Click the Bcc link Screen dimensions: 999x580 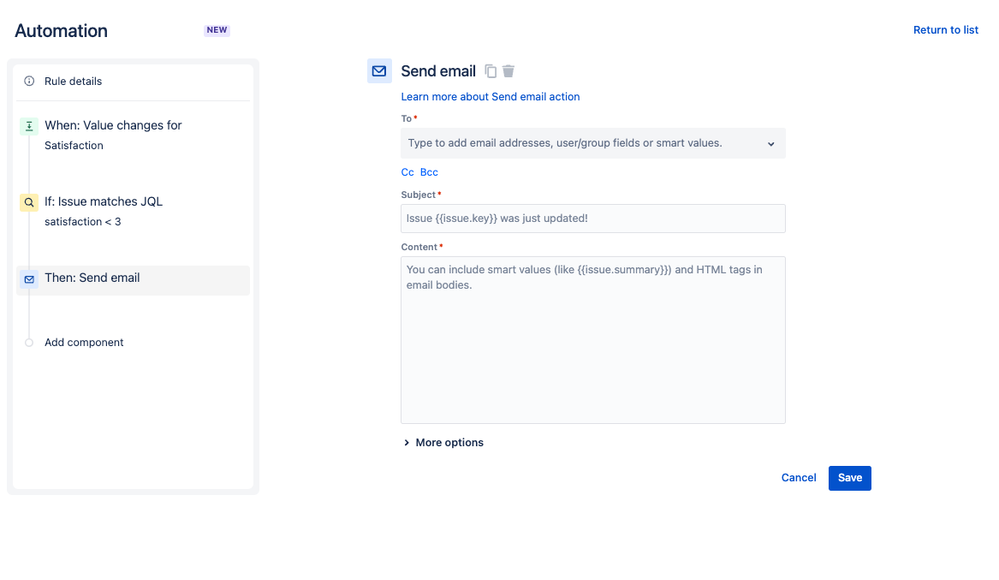tap(429, 172)
